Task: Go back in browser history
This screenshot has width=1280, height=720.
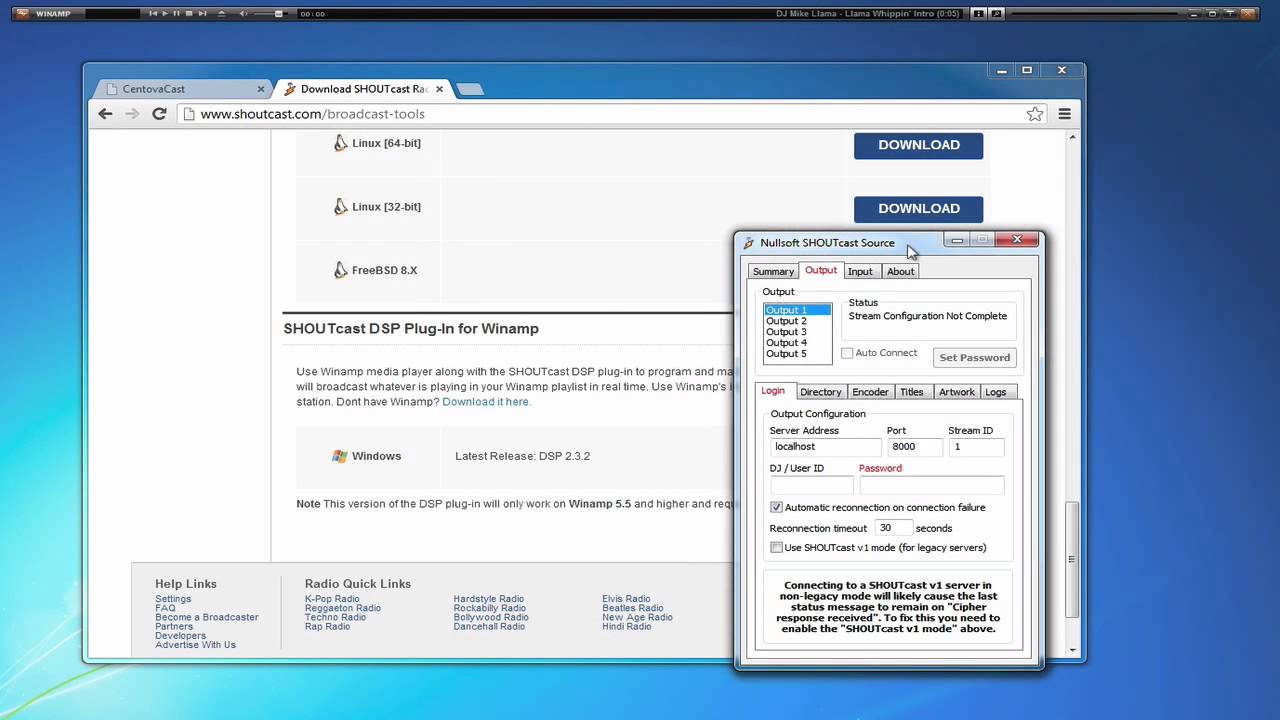Action: click(x=105, y=114)
